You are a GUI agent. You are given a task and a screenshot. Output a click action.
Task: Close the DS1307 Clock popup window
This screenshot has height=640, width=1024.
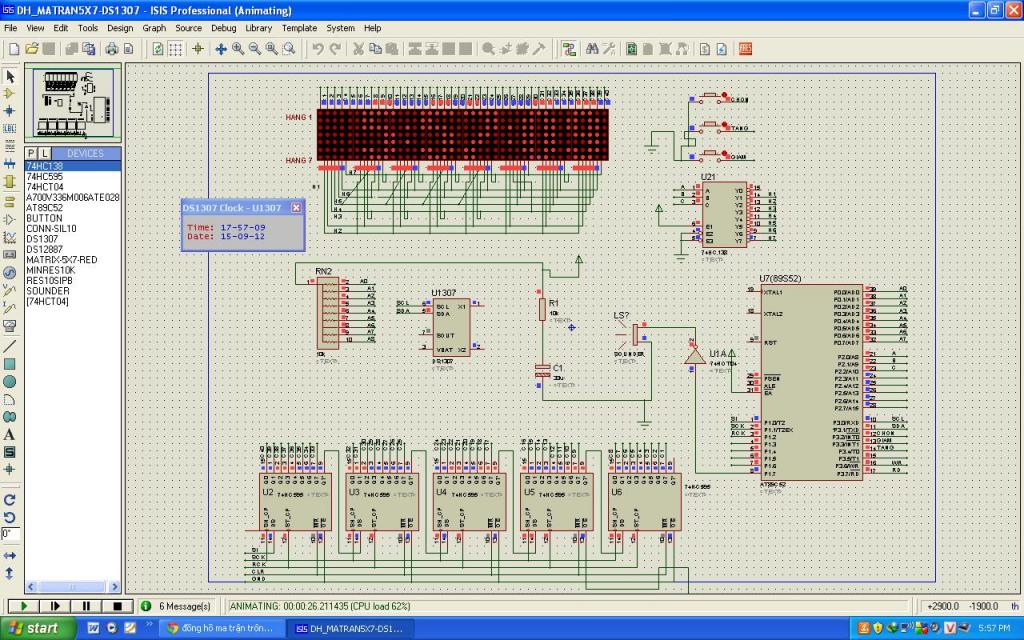pos(296,207)
